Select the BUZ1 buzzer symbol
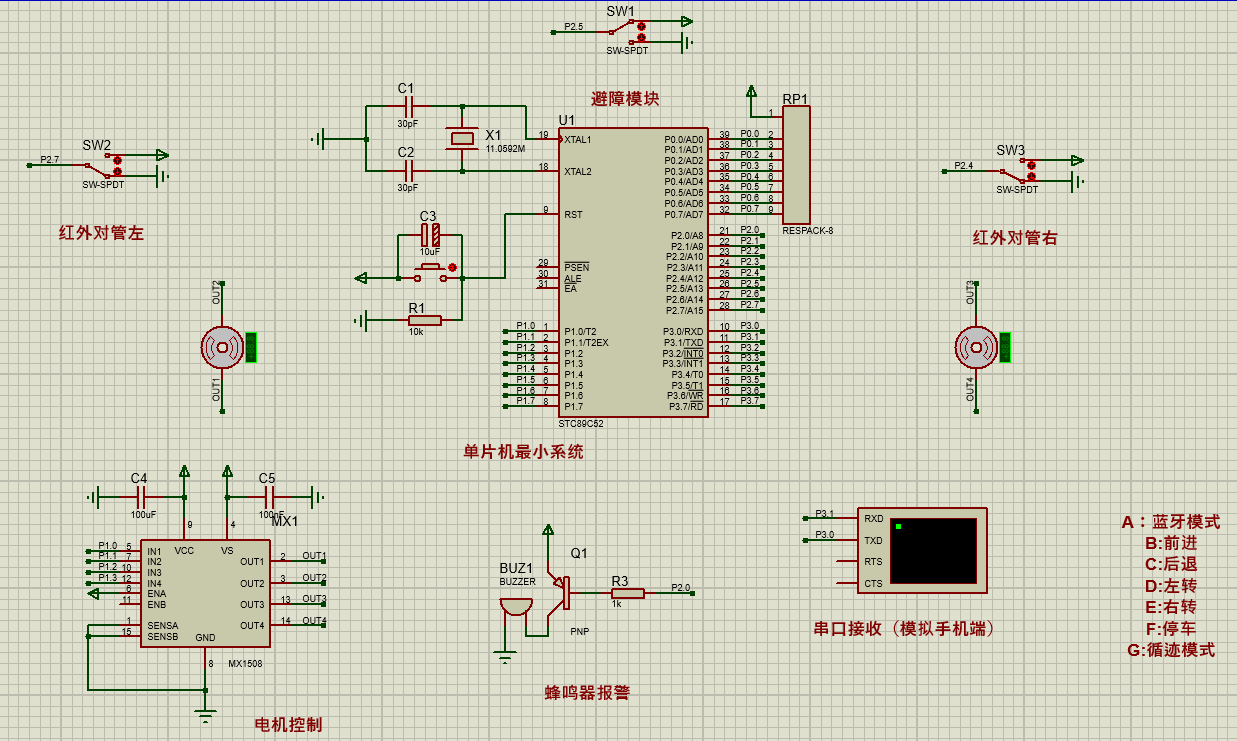This screenshot has width=1237, height=741. pos(514,606)
